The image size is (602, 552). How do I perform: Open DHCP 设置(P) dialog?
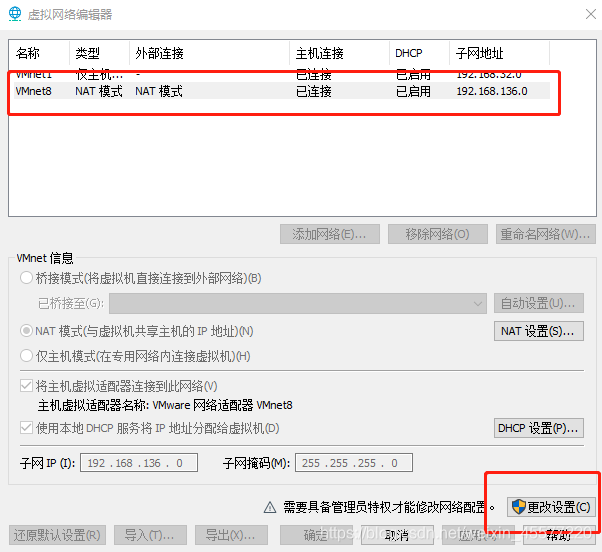click(x=539, y=428)
